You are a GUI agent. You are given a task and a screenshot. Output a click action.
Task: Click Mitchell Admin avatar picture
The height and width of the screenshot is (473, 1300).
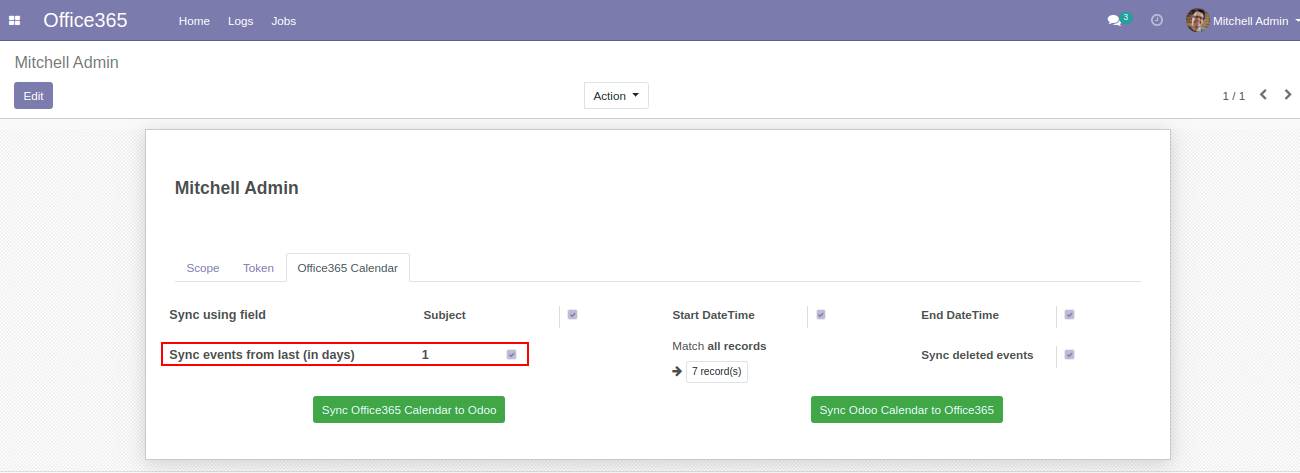click(x=1197, y=20)
